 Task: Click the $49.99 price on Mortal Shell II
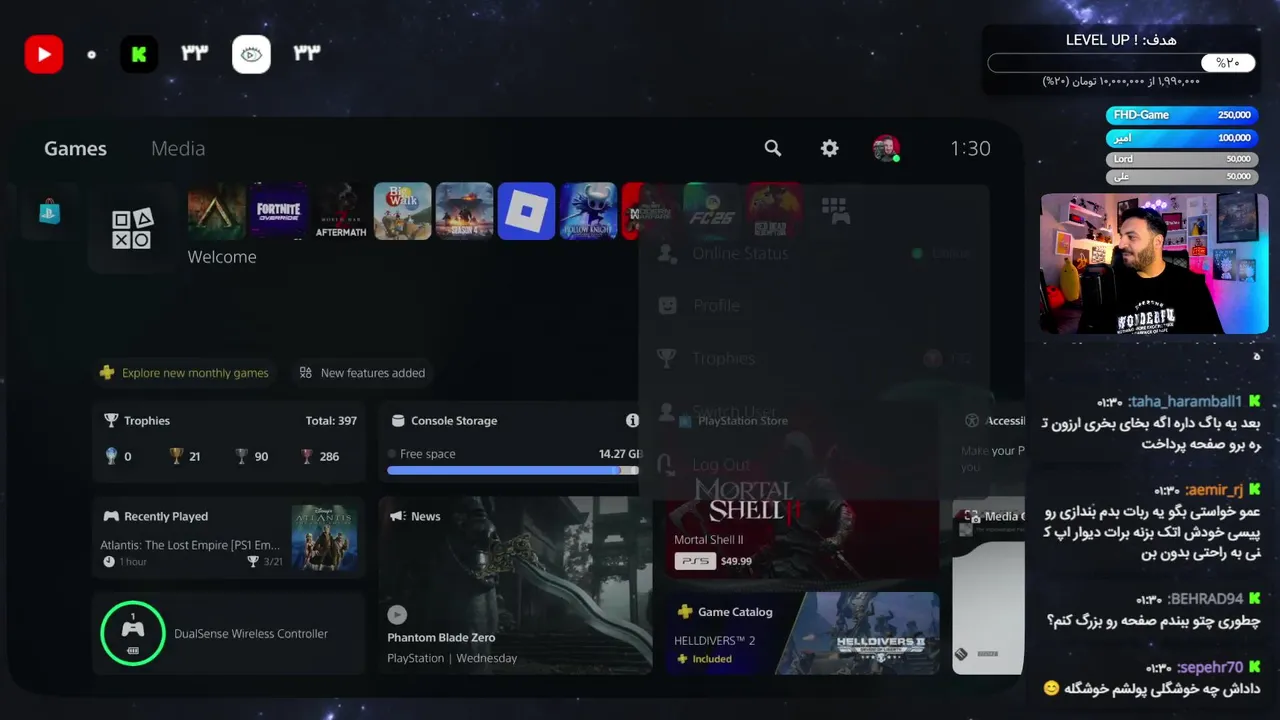pos(736,561)
